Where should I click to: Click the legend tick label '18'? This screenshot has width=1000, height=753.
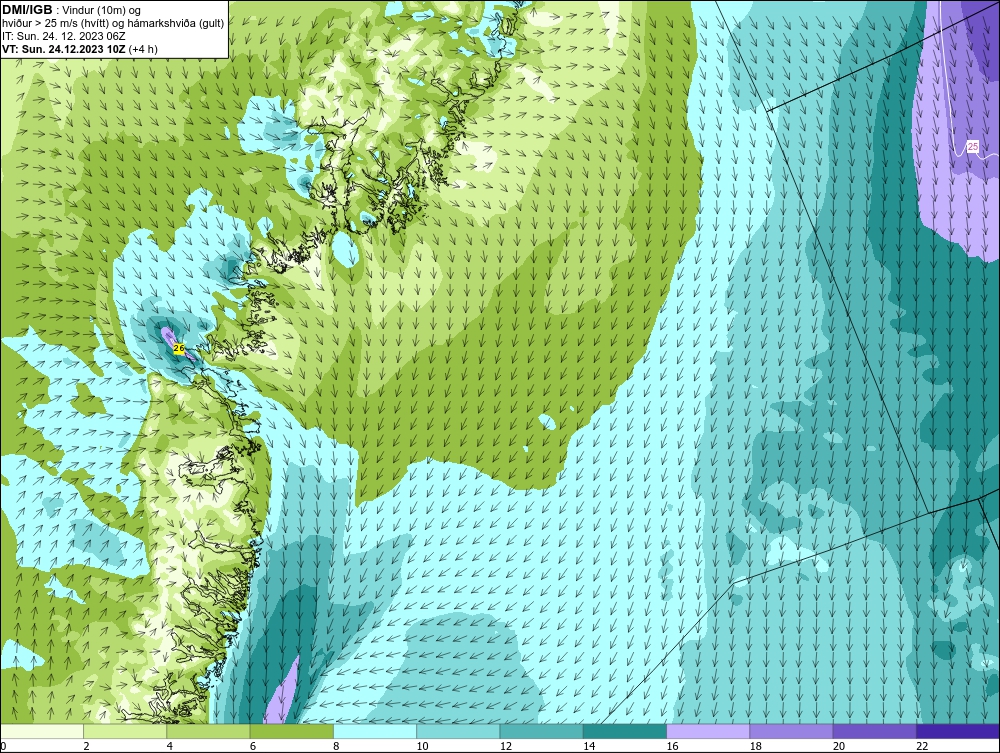[x=756, y=747]
